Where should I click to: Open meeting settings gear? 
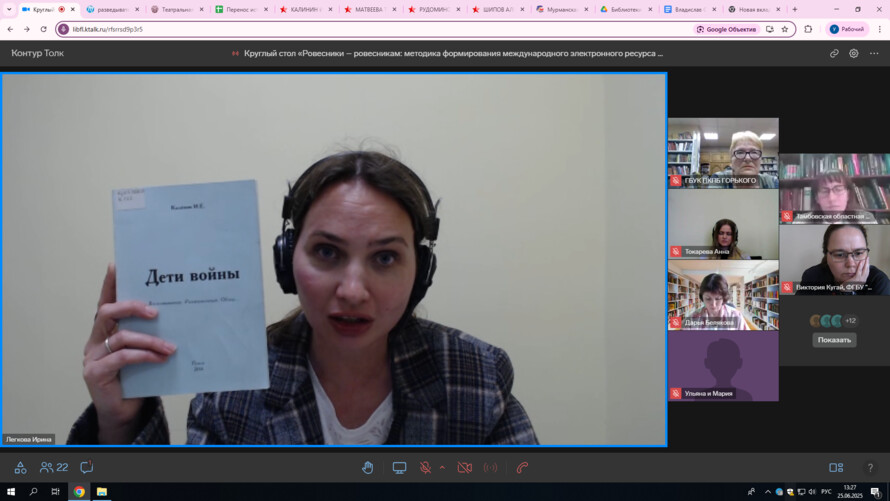pyautogui.click(x=854, y=53)
